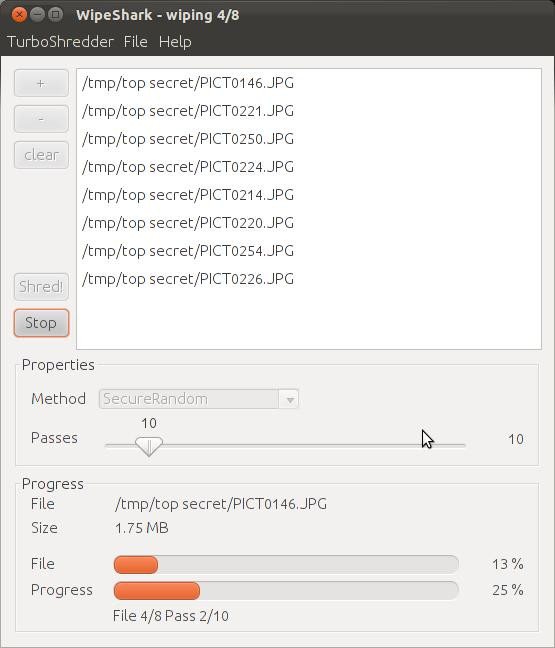Image resolution: width=555 pixels, height=648 pixels.
Task: Minimize the WipeShark window
Action: 37,14
